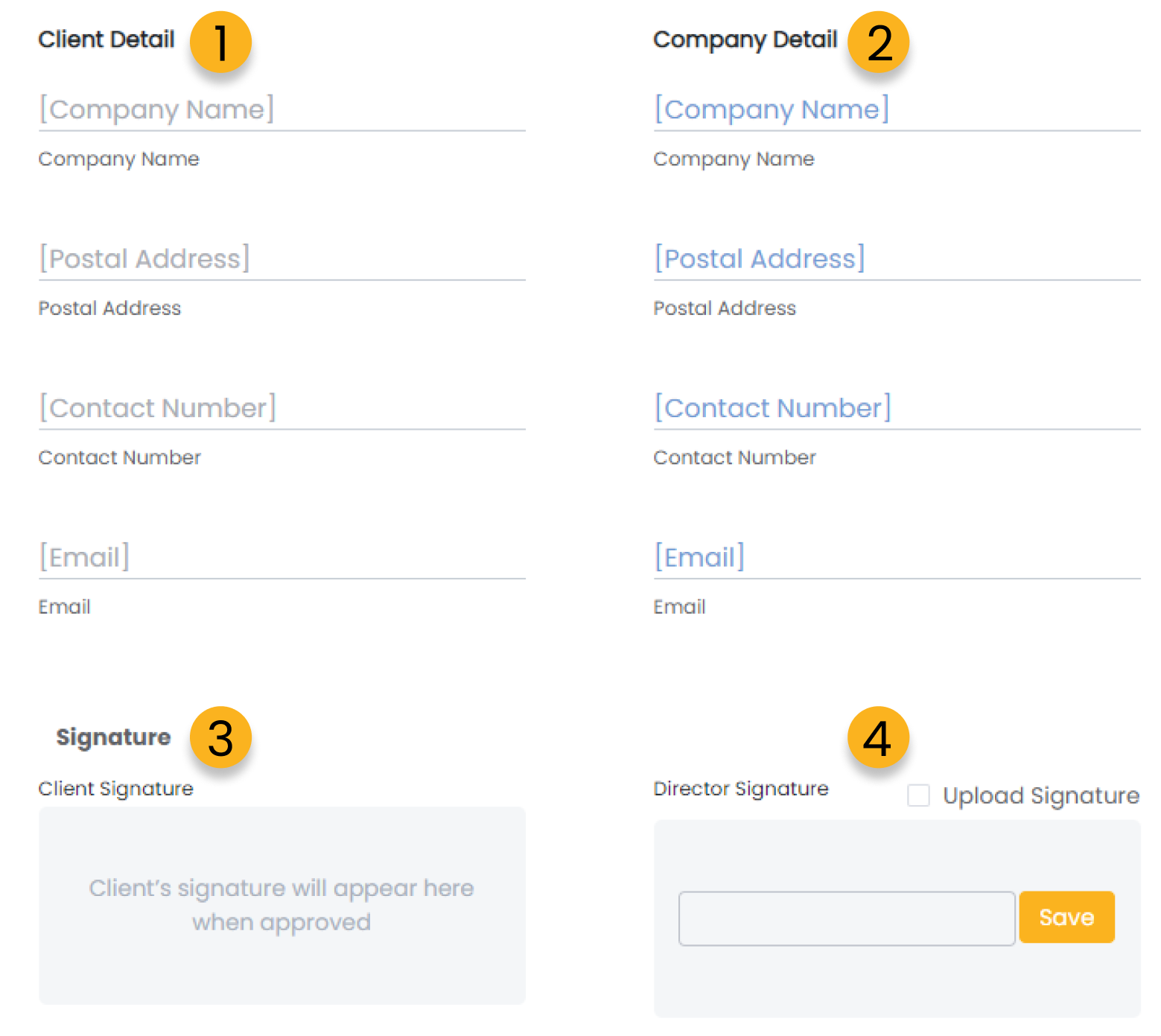The width and height of the screenshot is (1161, 1036).
Task: Click the Client Detail heading
Action: pyautogui.click(x=106, y=39)
